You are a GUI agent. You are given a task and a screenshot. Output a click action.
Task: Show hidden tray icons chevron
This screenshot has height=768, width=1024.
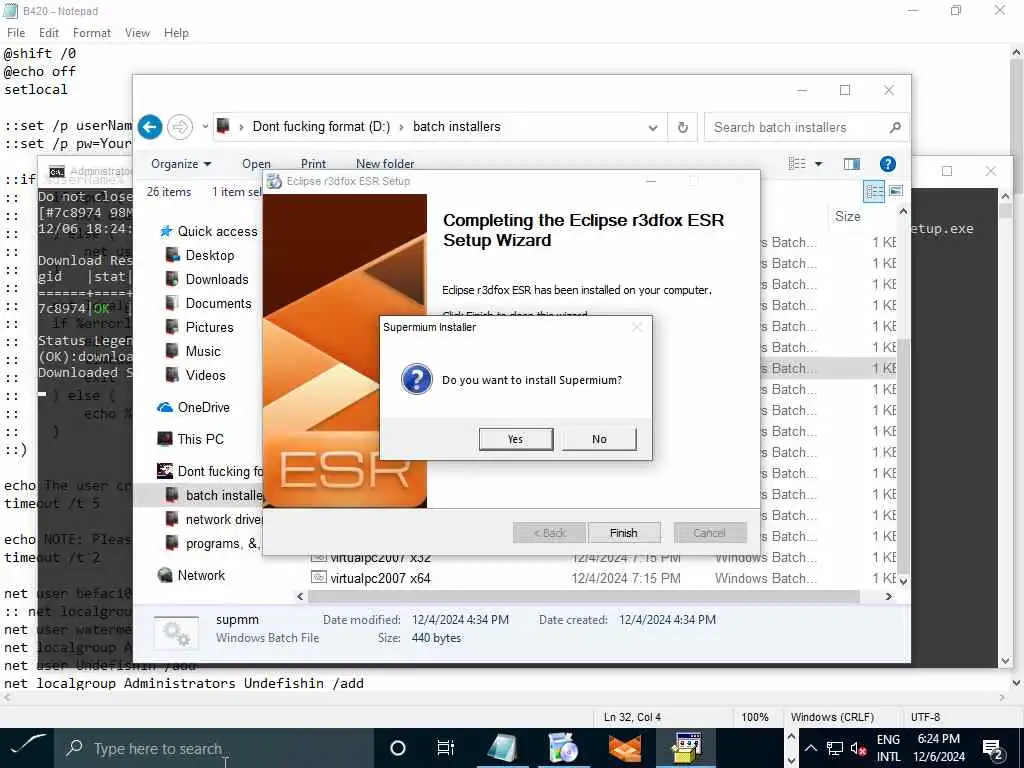click(810, 748)
